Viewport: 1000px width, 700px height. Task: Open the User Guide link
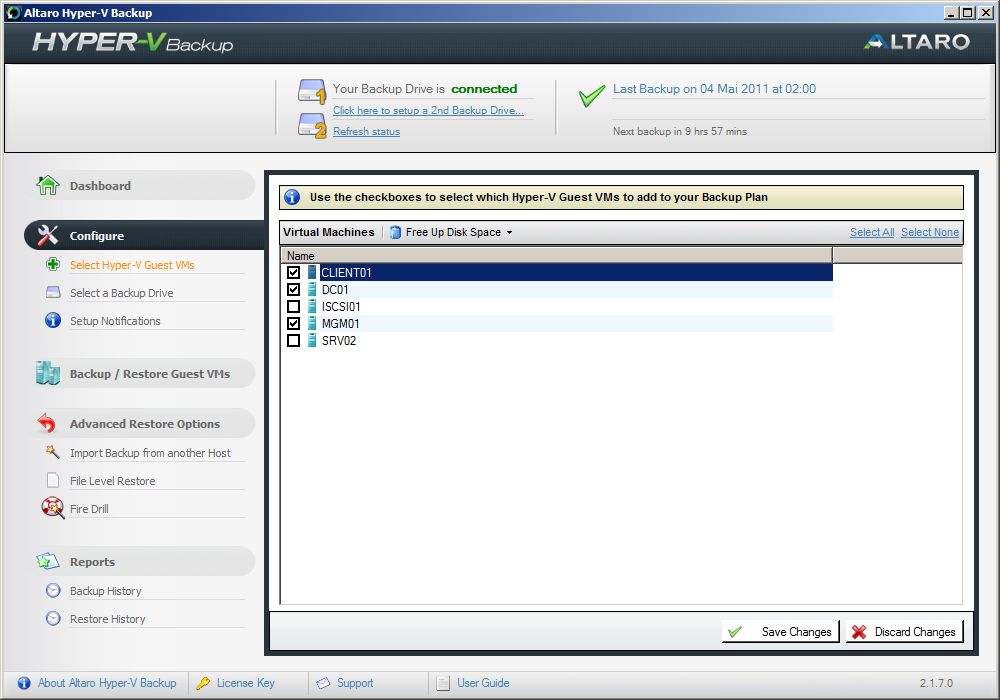483,683
